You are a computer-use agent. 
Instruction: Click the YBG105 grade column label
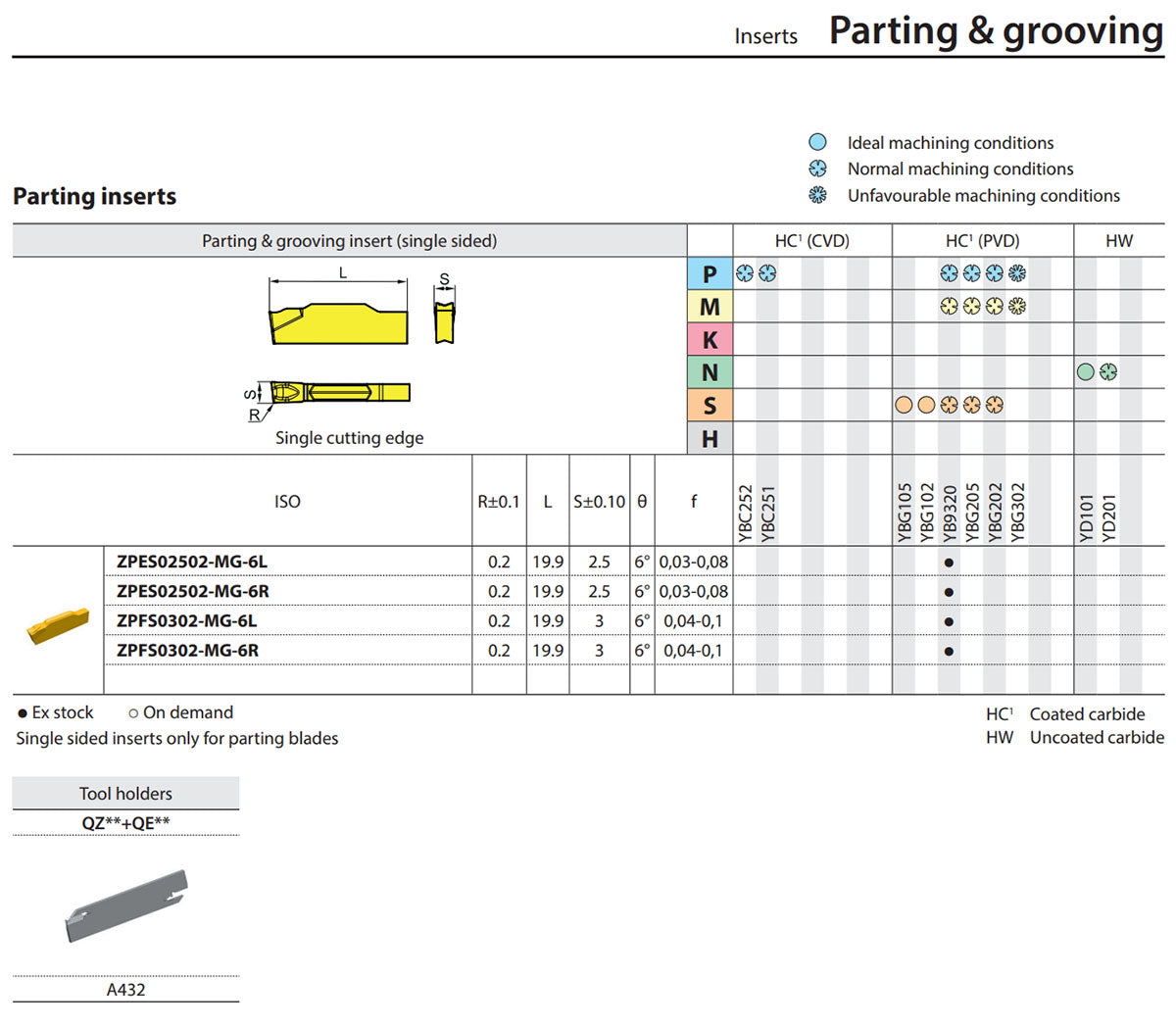[x=904, y=513]
